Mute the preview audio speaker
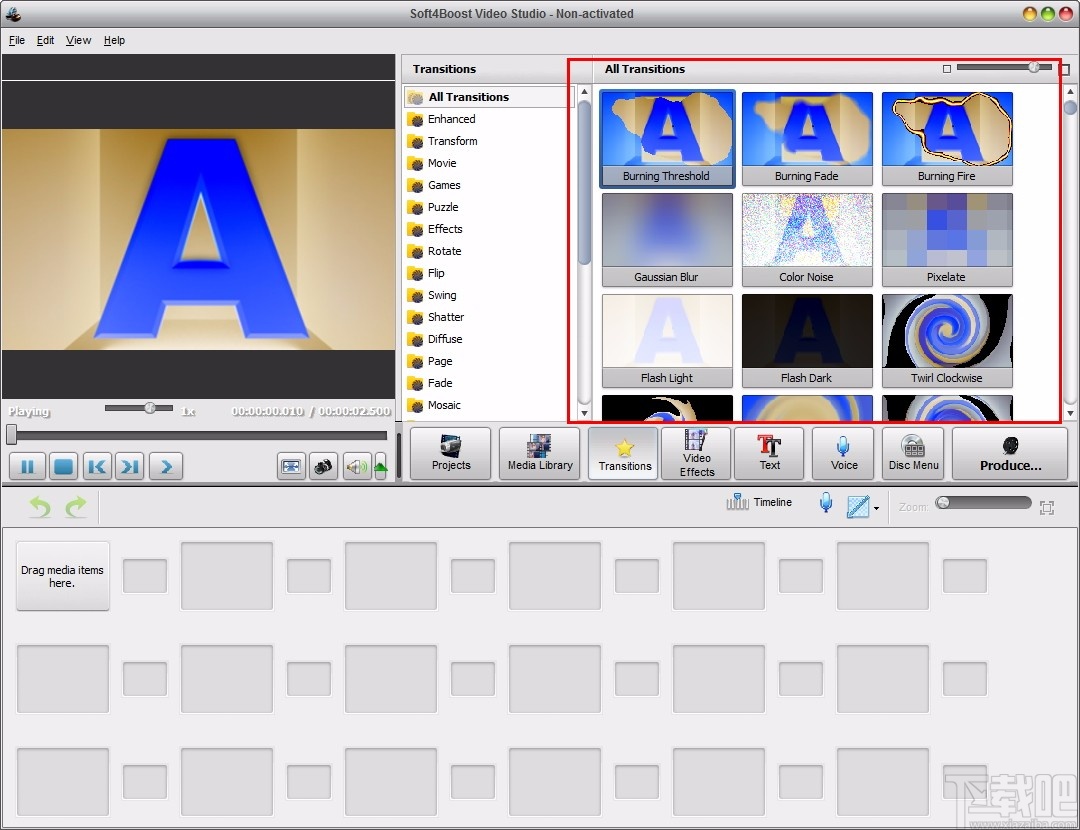 356,466
